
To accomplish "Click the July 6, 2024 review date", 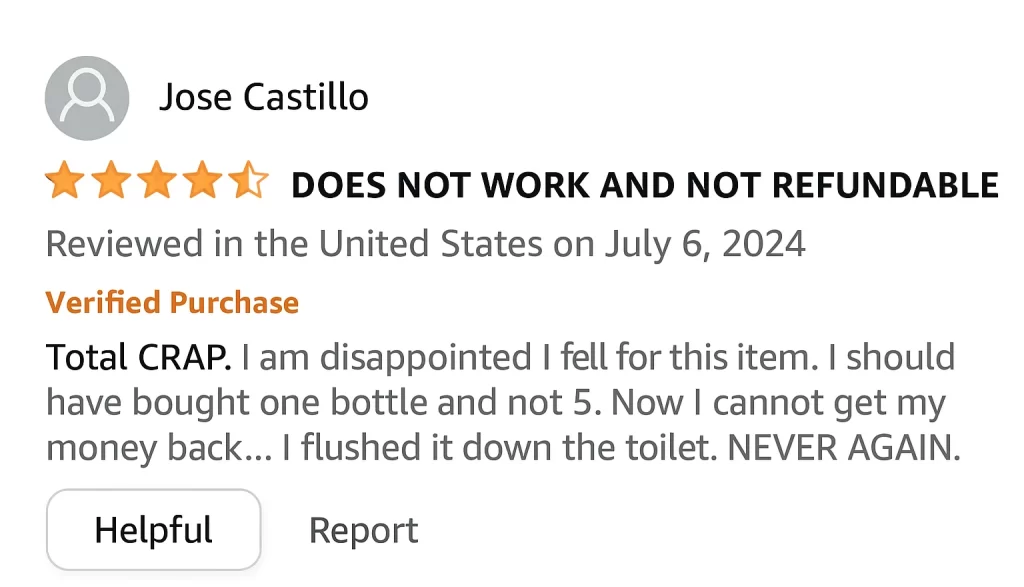I will (704, 244).
